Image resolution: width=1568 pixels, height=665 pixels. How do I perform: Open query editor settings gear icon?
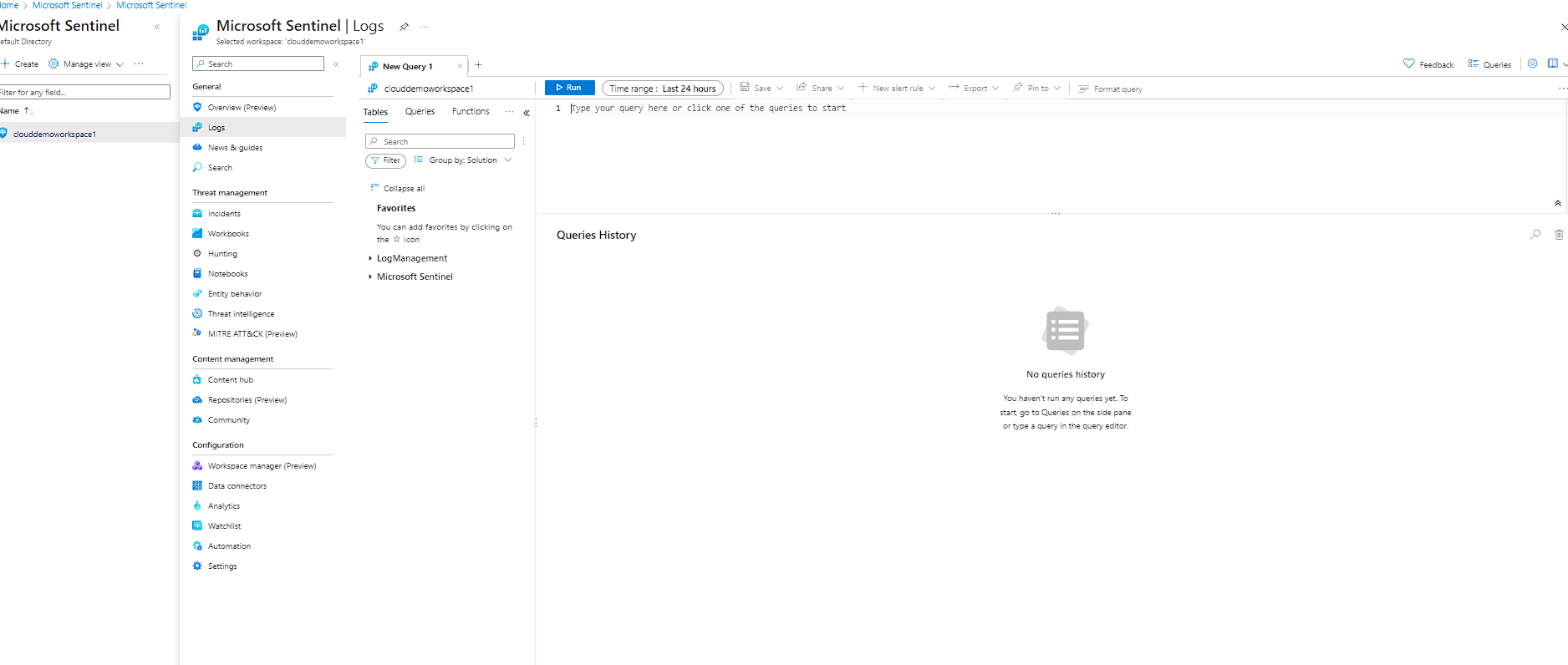[x=1532, y=63]
